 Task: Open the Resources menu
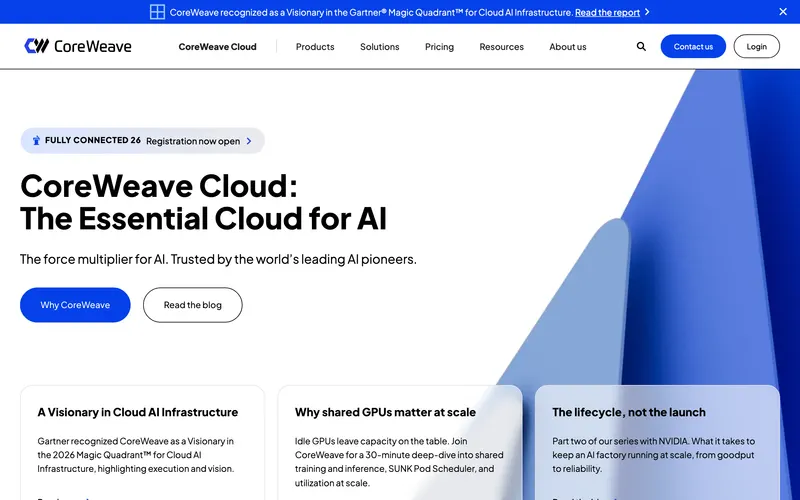[x=502, y=46]
